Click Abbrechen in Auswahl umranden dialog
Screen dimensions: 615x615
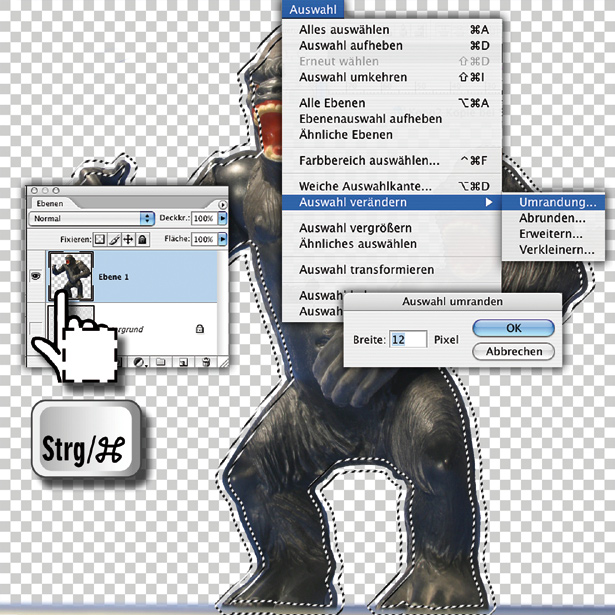pyautogui.click(x=513, y=351)
